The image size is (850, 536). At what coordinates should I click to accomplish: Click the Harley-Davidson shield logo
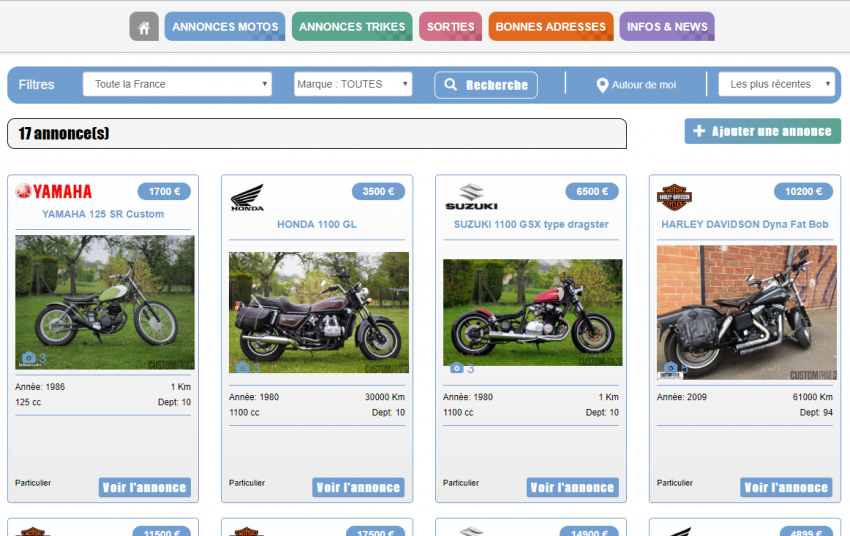(x=674, y=197)
